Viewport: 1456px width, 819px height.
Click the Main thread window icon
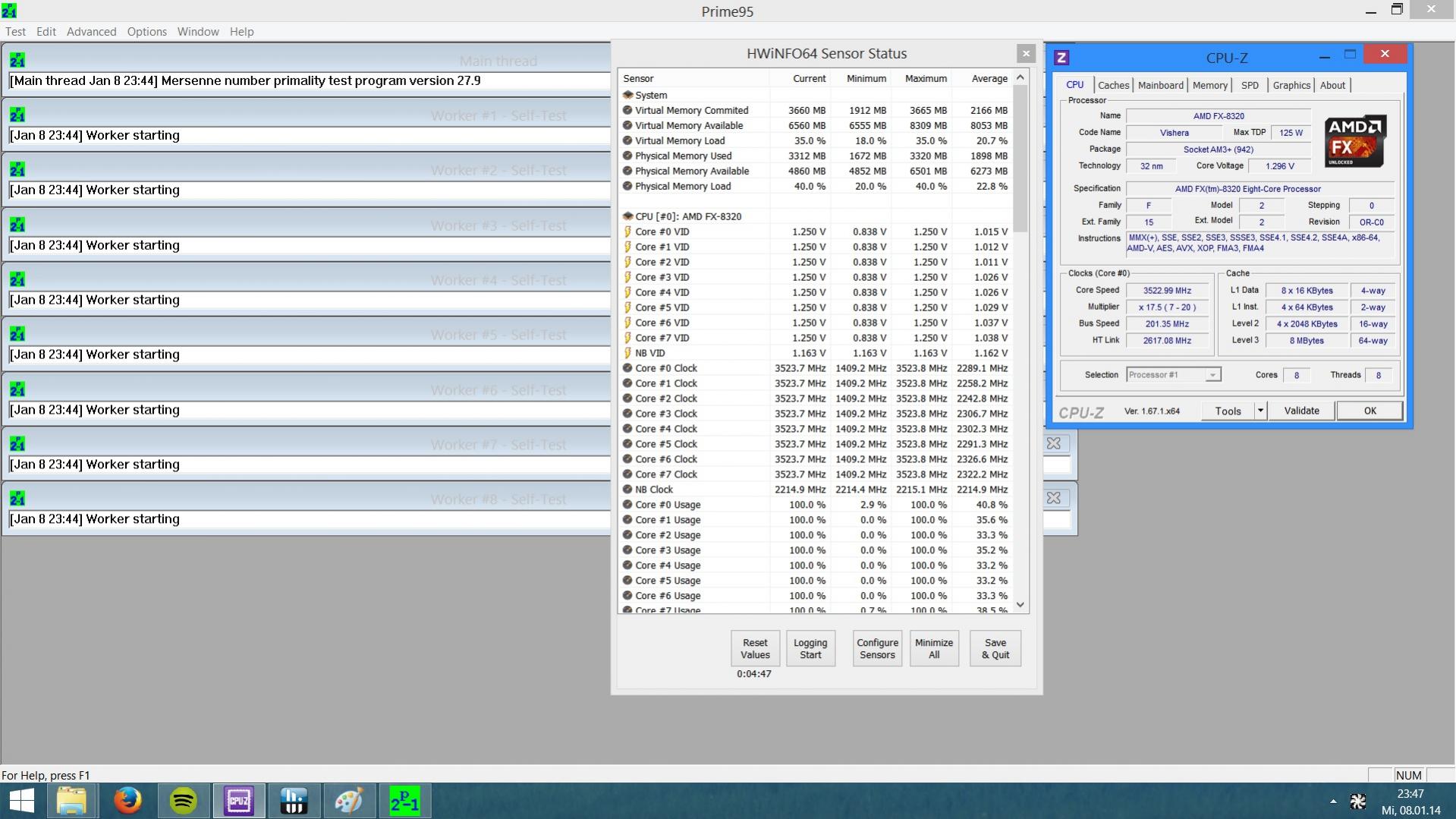pos(17,60)
